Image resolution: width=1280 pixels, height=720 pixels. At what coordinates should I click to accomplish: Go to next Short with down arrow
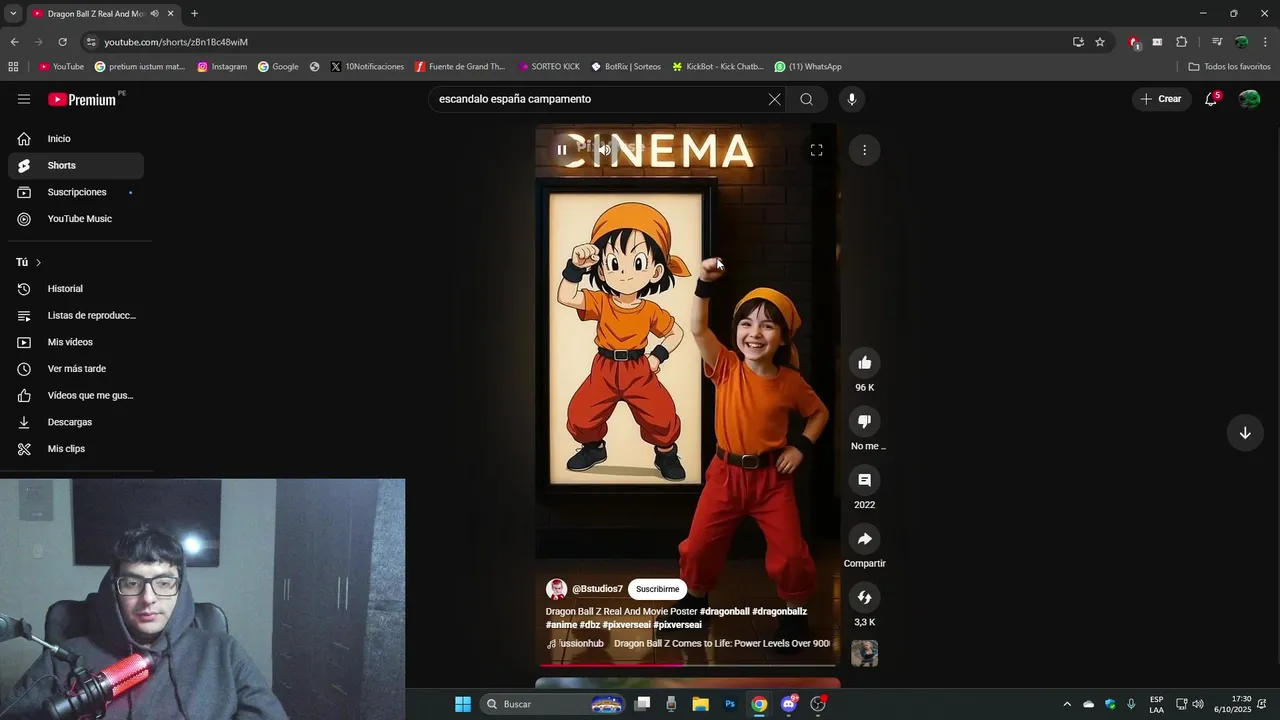click(1245, 433)
